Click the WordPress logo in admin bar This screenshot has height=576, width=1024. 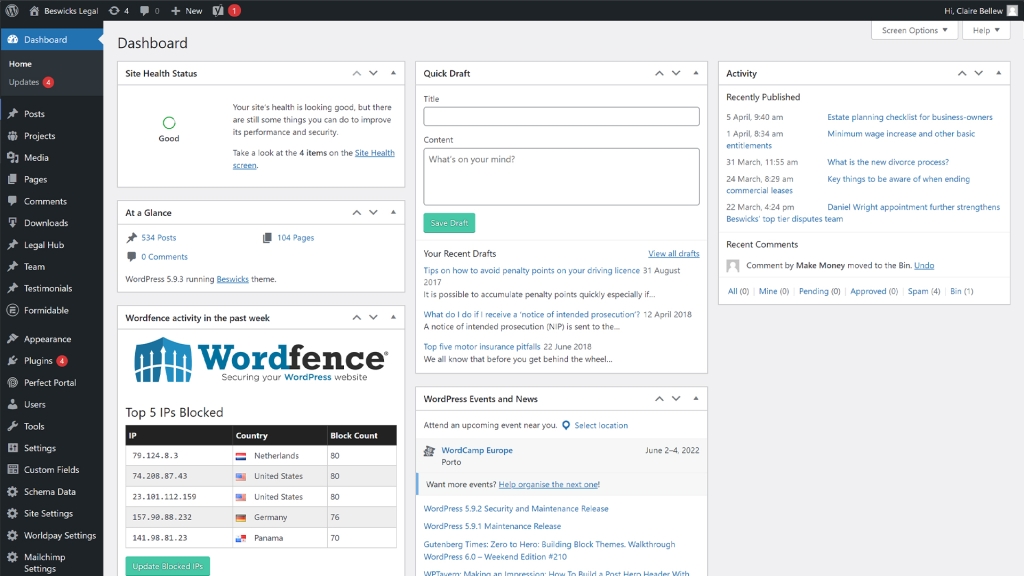click(x=12, y=10)
